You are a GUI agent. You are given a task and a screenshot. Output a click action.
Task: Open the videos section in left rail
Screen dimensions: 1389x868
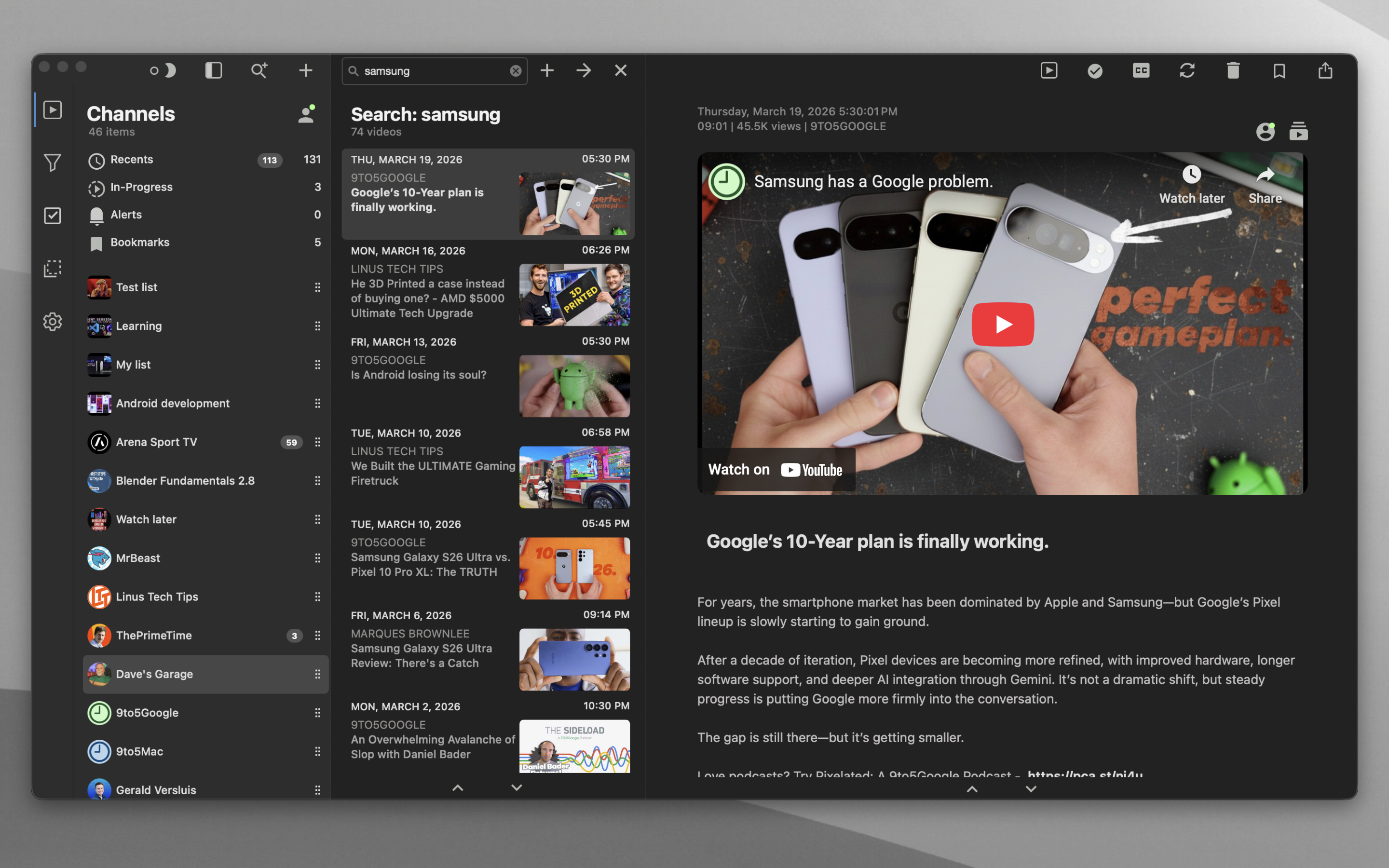(52, 109)
